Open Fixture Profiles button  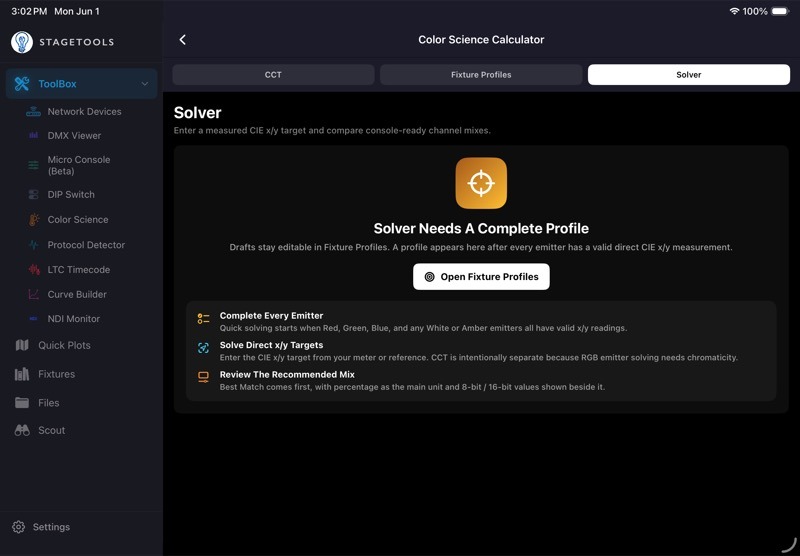click(x=481, y=276)
